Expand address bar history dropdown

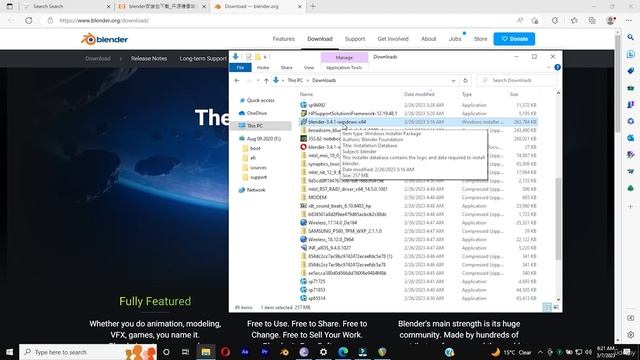coord(453,80)
